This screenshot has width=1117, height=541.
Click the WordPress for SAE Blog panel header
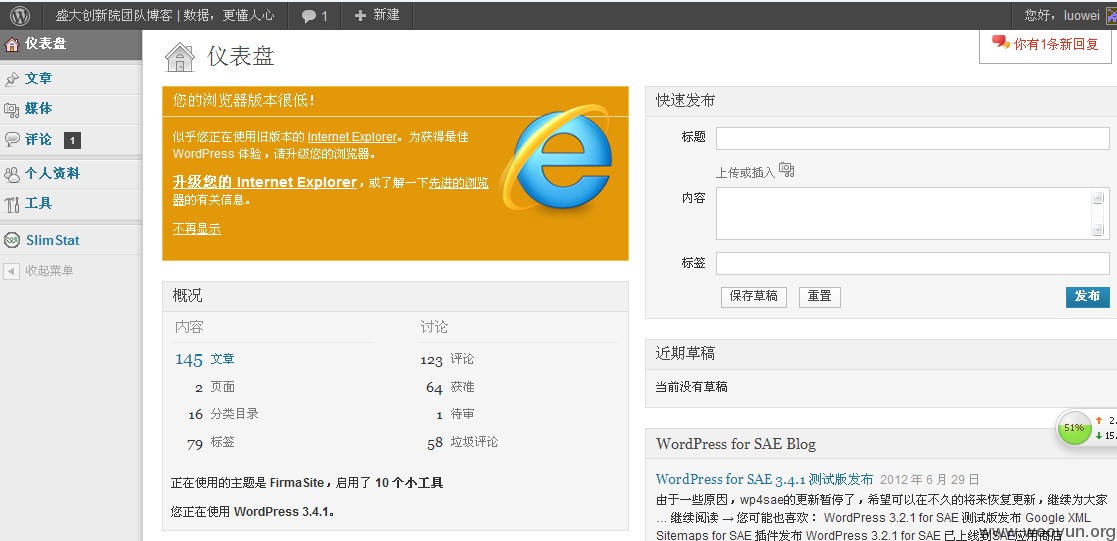pos(881,444)
